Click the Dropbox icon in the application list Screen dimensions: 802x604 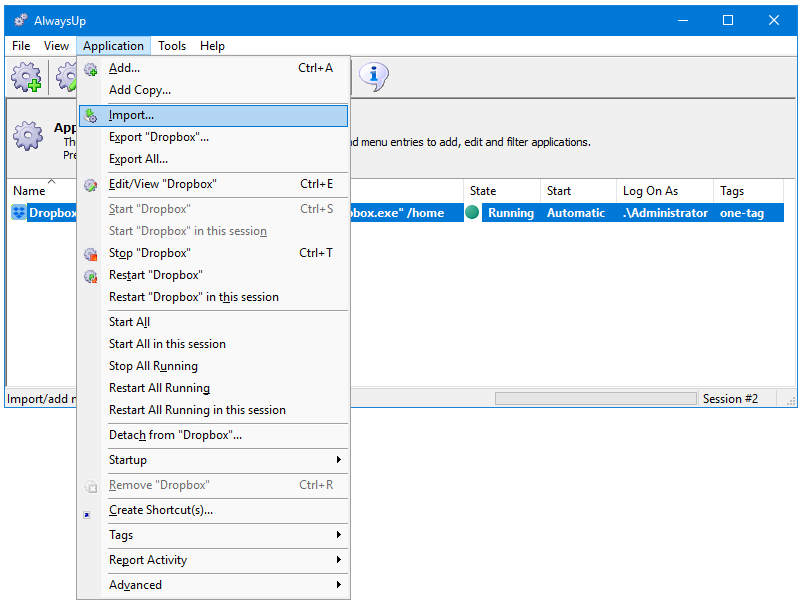tap(18, 213)
